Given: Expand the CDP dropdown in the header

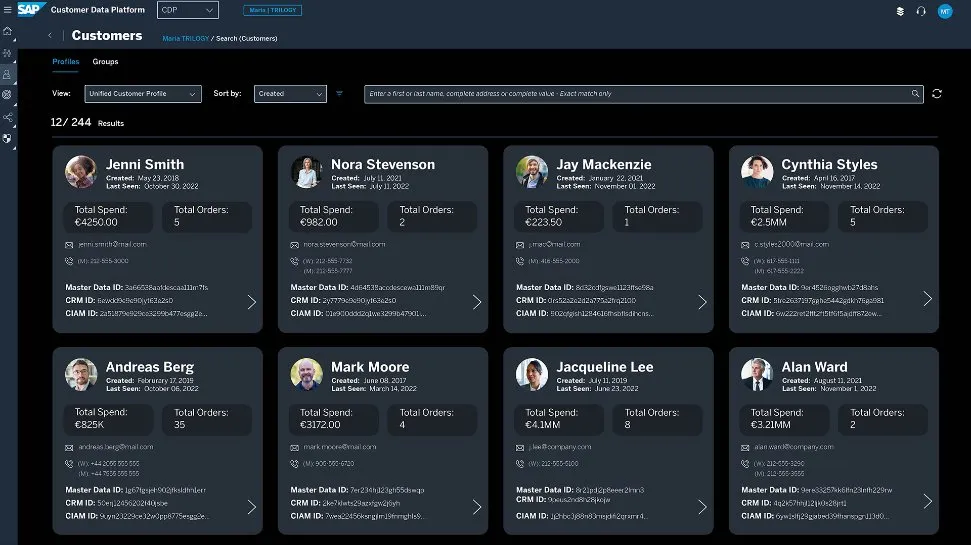Looking at the screenshot, I should (188, 10).
